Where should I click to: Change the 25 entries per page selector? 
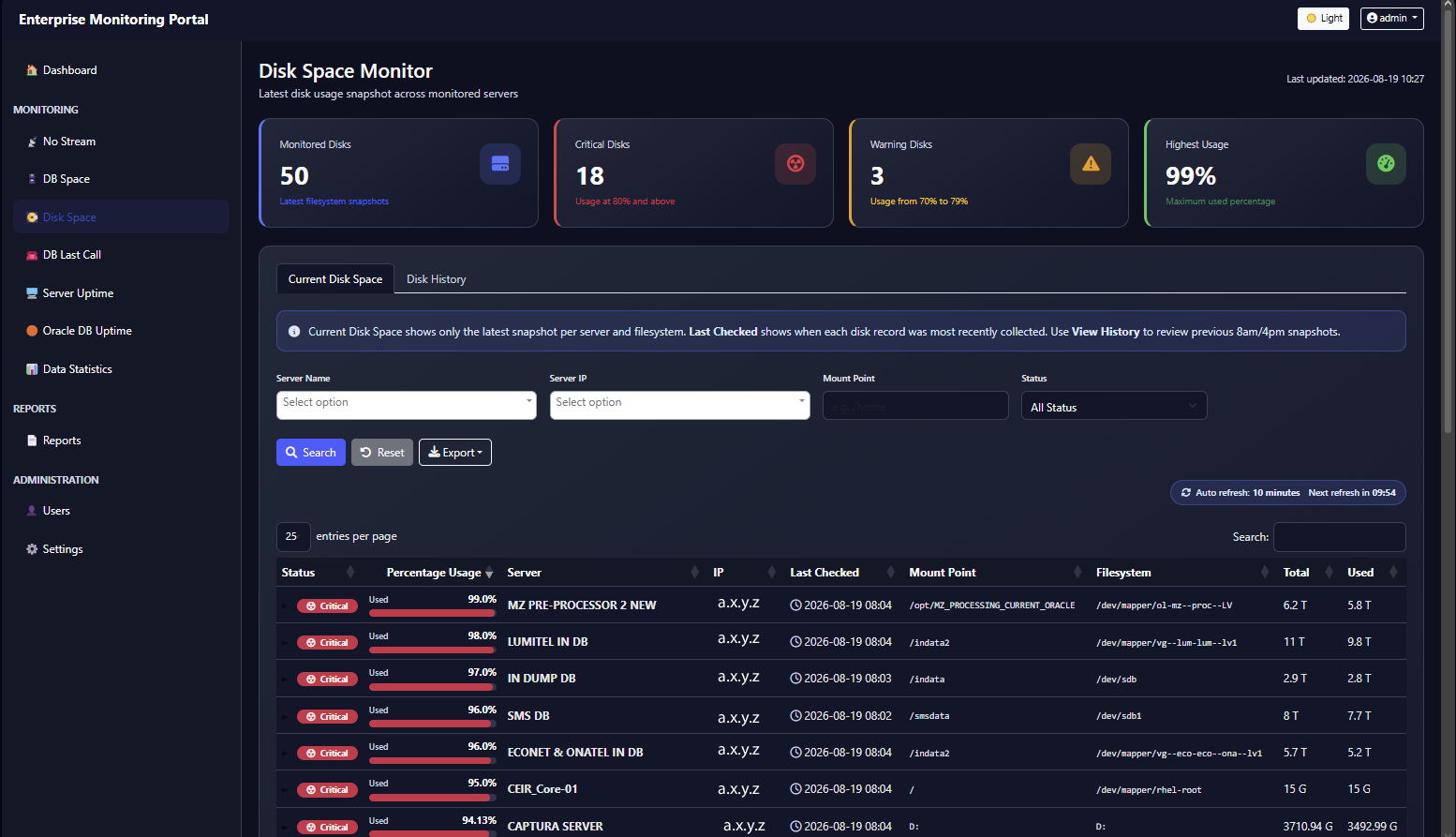(x=293, y=536)
